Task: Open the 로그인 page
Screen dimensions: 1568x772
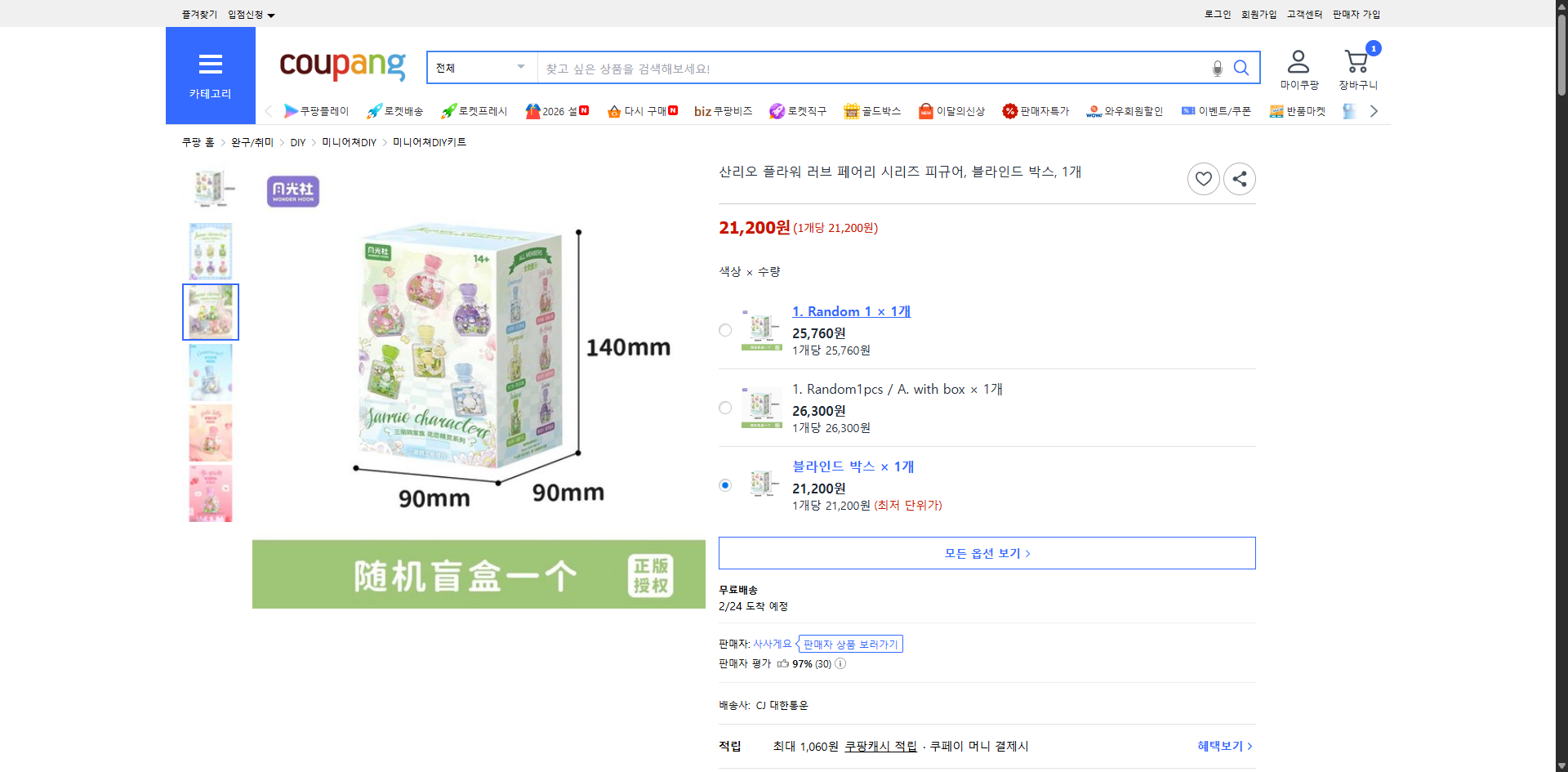Action: (x=1217, y=14)
